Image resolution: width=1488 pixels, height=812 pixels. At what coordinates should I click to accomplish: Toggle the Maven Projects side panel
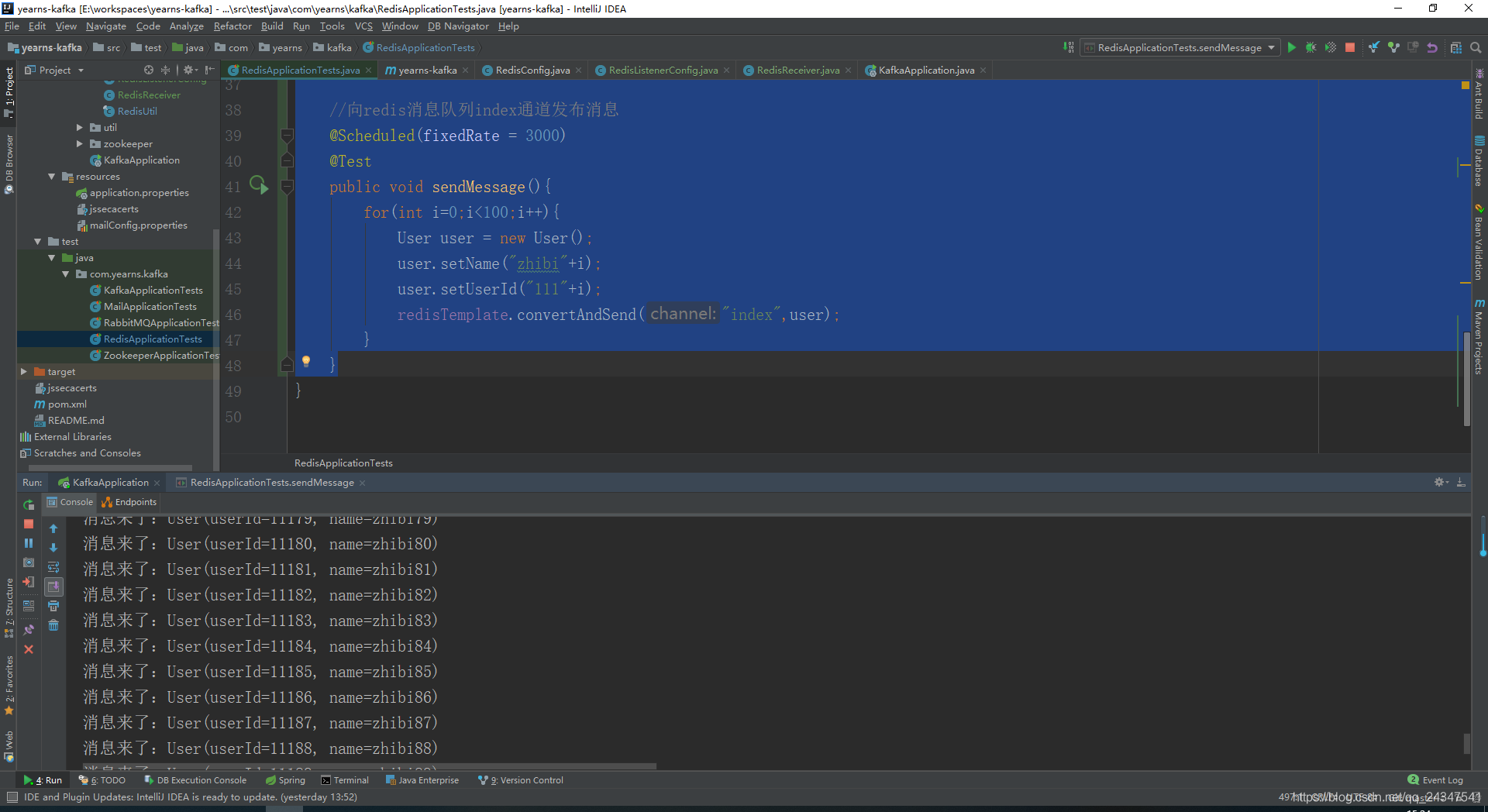click(x=1479, y=336)
